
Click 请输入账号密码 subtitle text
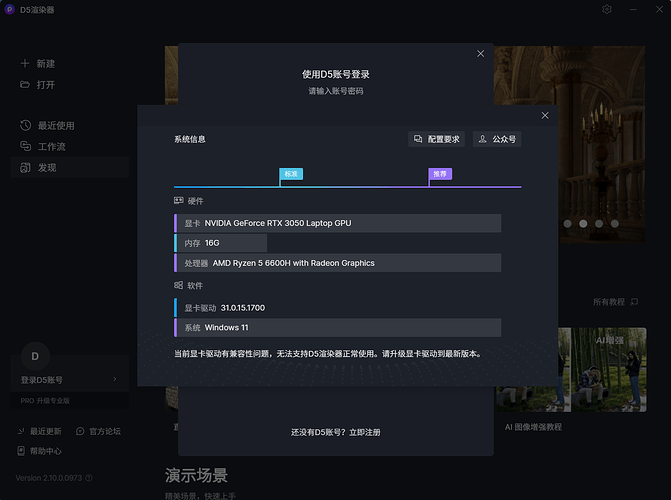(336, 91)
